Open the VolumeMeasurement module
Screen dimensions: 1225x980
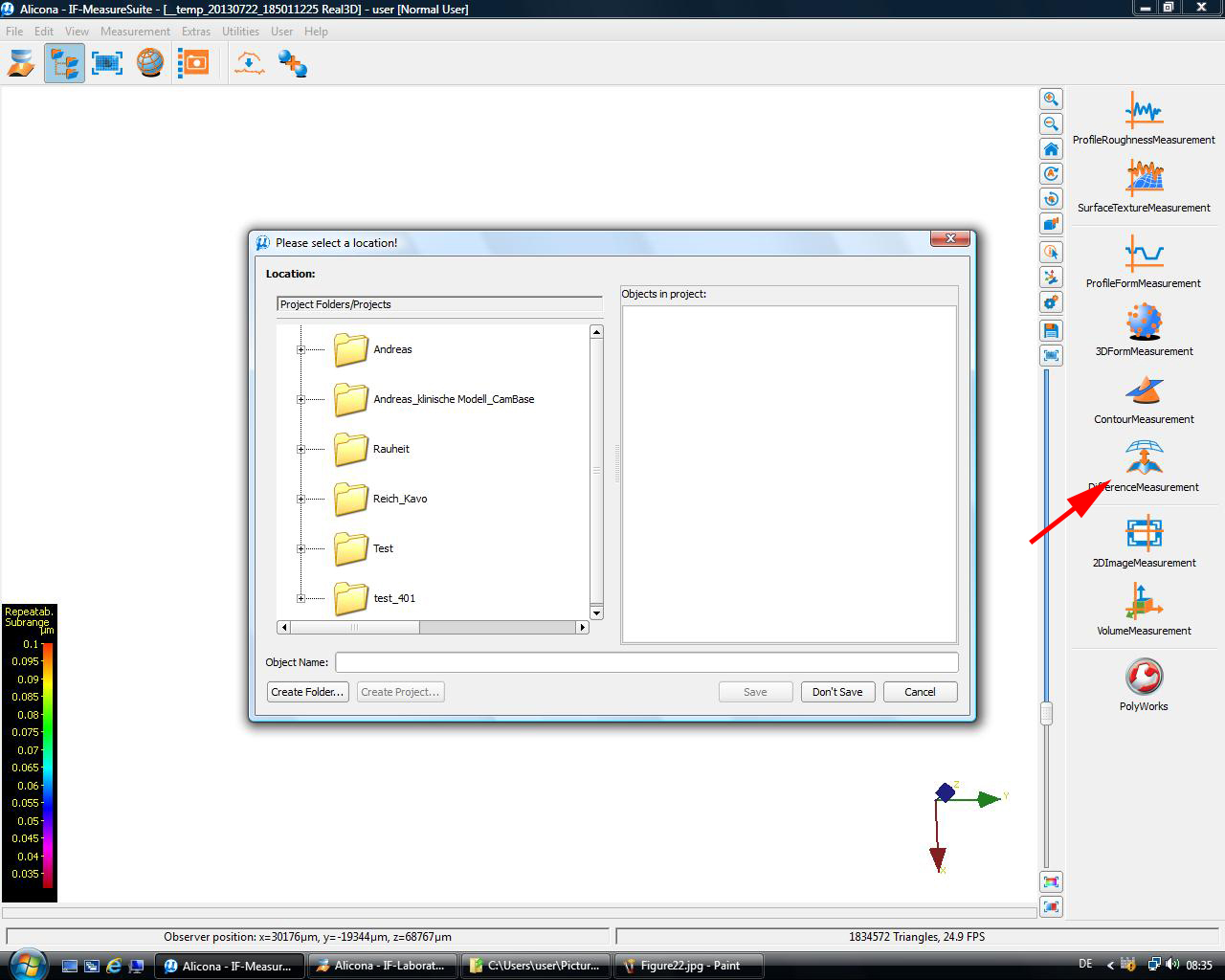click(x=1144, y=610)
